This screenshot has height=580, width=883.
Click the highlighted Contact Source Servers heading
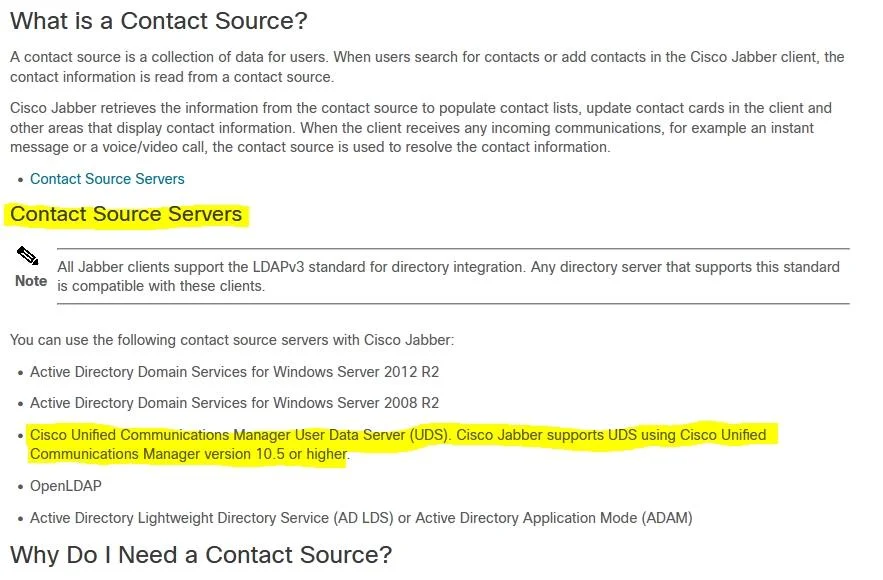(x=126, y=214)
